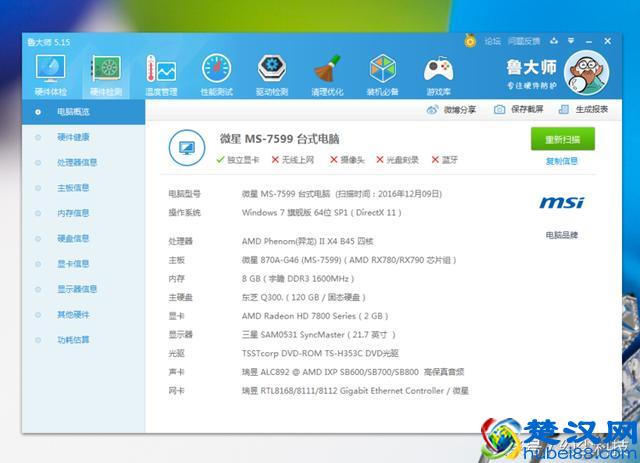
Task: Click 重新扫描 green rescan button
Action: [562, 139]
